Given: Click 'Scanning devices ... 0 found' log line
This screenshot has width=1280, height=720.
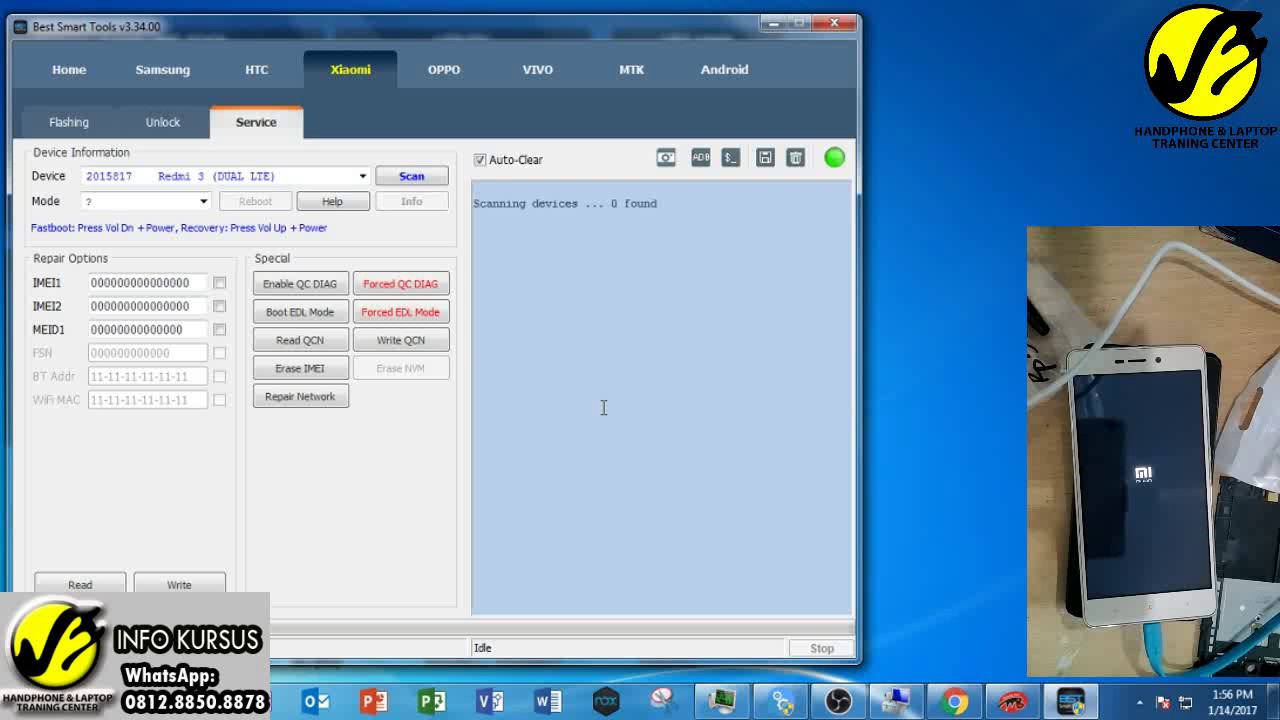Looking at the screenshot, I should (x=565, y=204).
